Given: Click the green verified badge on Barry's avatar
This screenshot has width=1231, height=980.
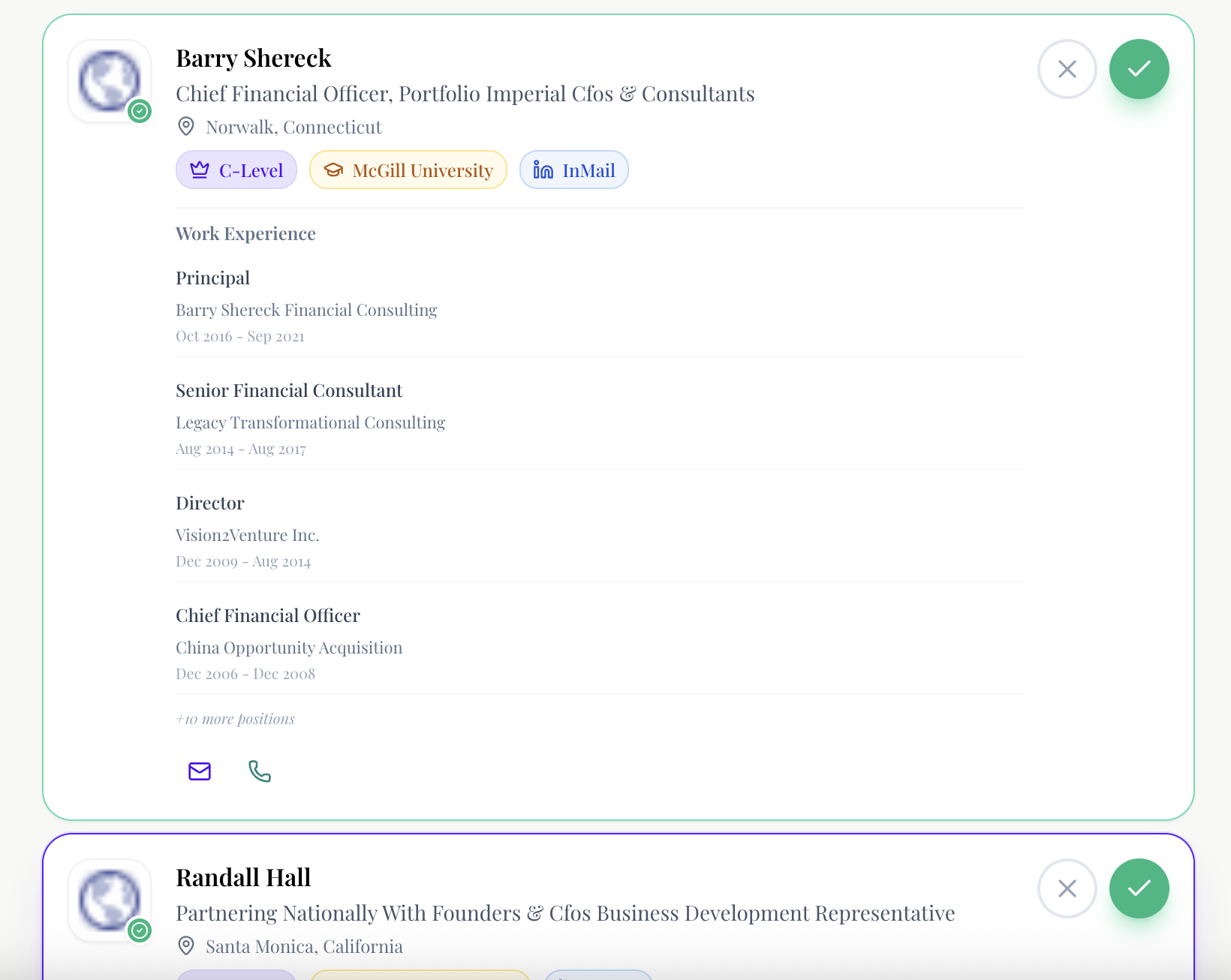Looking at the screenshot, I should pos(140,111).
